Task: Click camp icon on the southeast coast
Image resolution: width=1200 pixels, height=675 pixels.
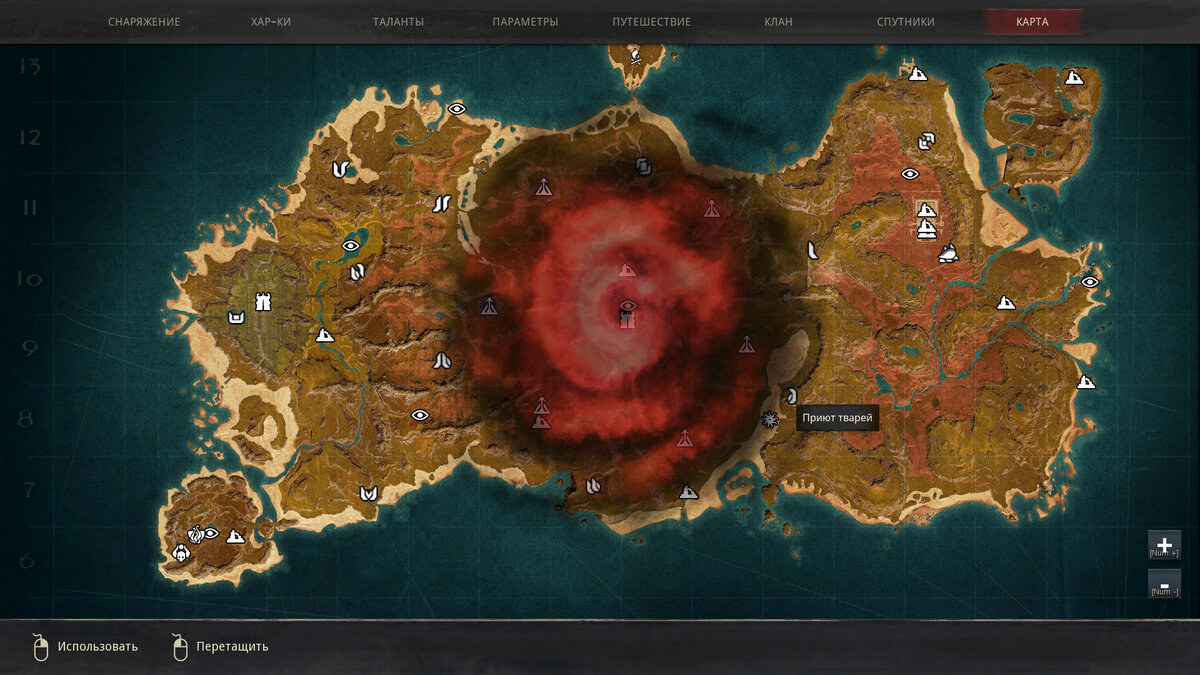Action: [1086, 381]
